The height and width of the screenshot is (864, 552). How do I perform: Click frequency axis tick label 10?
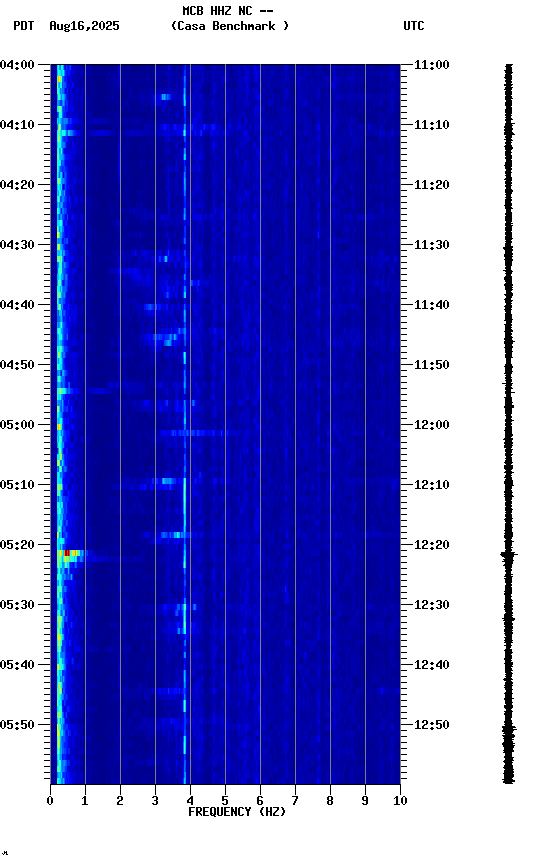(x=400, y=801)
